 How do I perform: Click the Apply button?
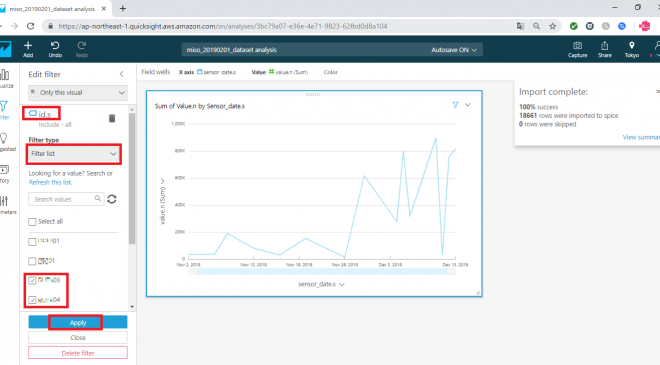[78, 322]
